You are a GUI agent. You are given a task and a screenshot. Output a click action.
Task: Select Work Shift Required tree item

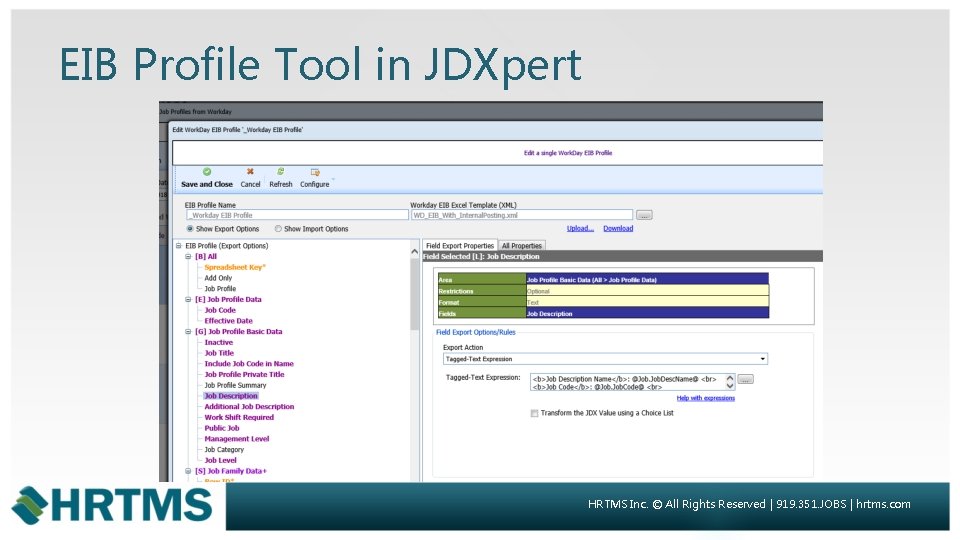[x=239, y=418]
